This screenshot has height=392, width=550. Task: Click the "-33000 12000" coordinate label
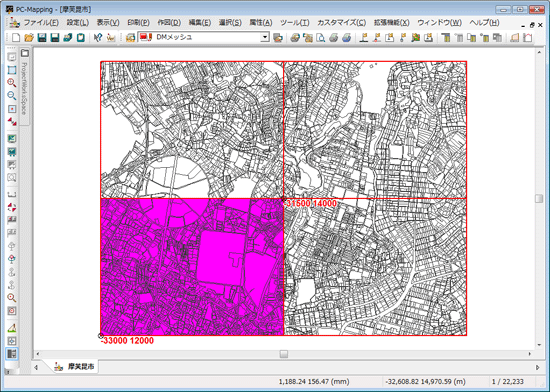[x=127, y=340]
